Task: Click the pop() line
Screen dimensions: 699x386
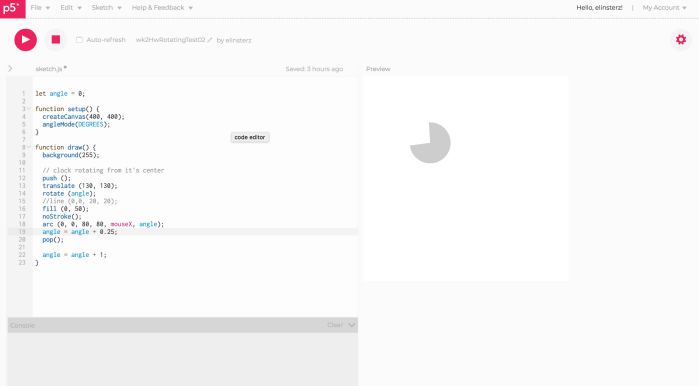Action: click(53, 239)
